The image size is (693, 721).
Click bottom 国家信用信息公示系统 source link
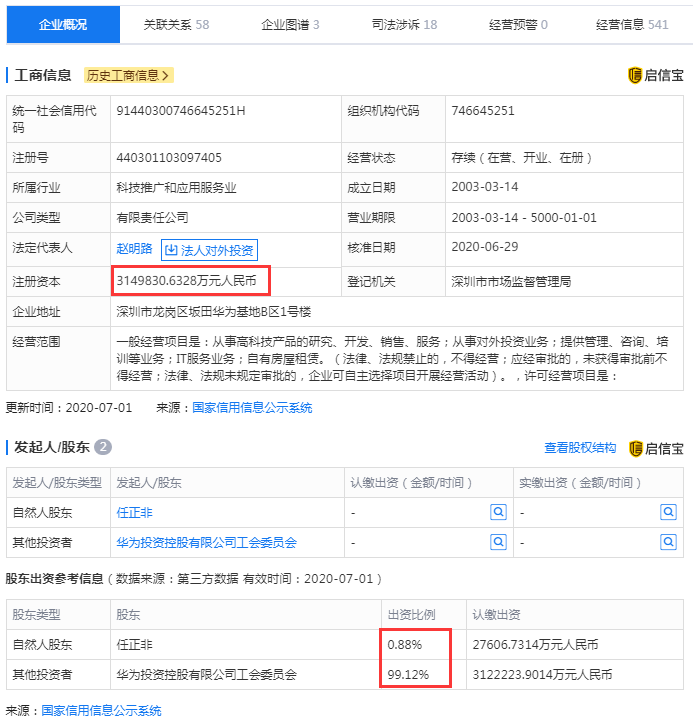coord(101,710)
